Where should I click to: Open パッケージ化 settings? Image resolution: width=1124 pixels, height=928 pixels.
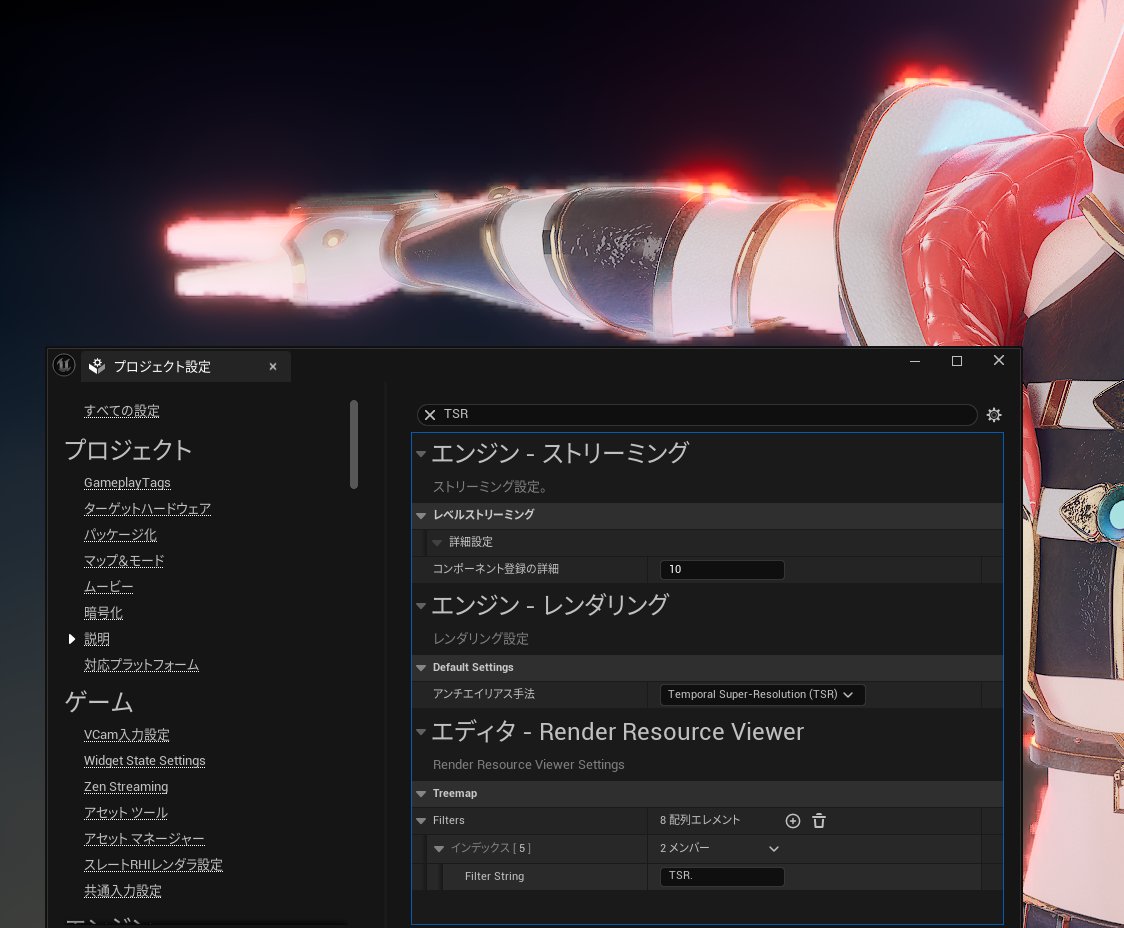click(120, 535)
